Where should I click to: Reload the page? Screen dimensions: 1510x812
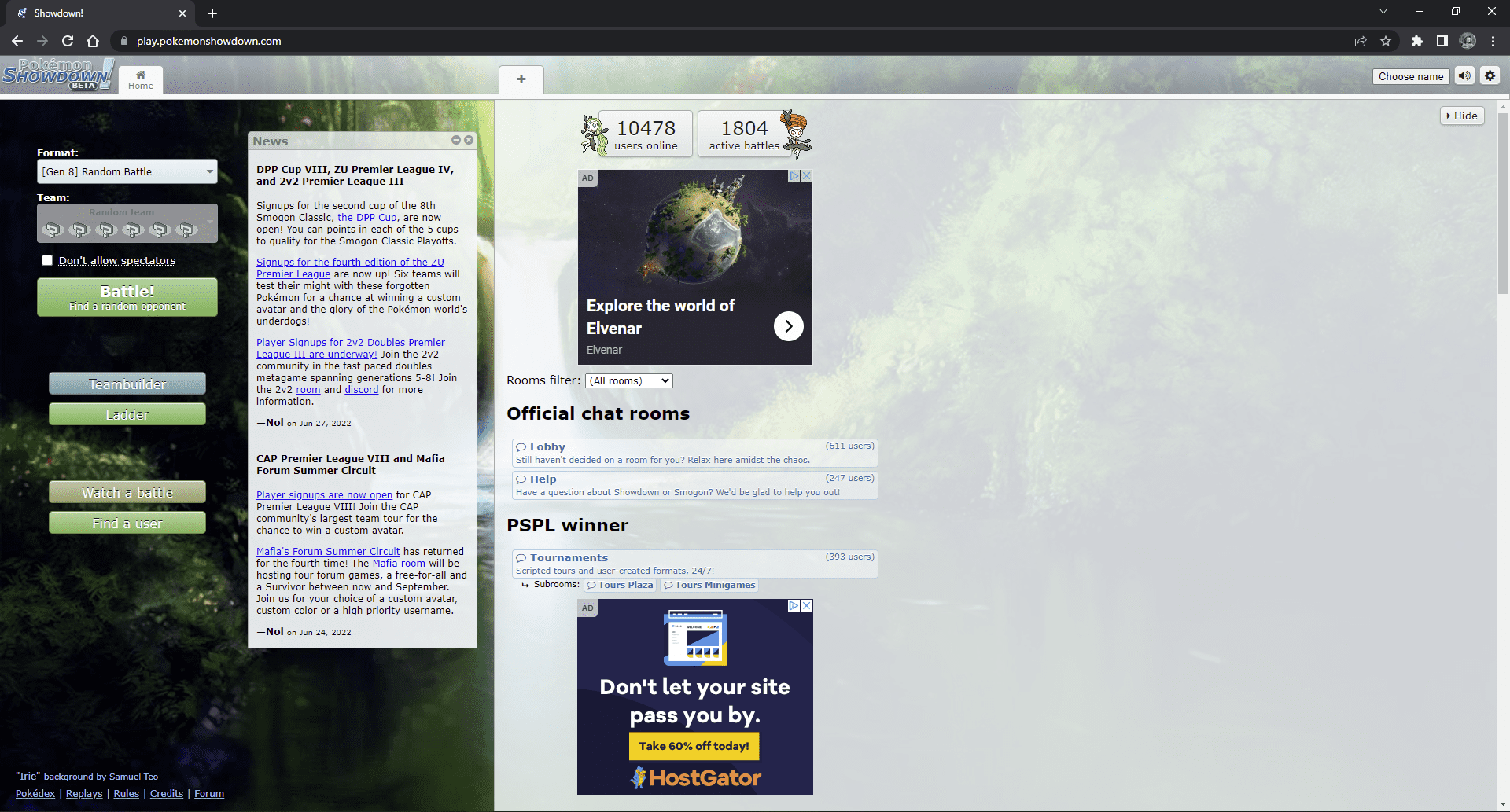pos(68,41)
